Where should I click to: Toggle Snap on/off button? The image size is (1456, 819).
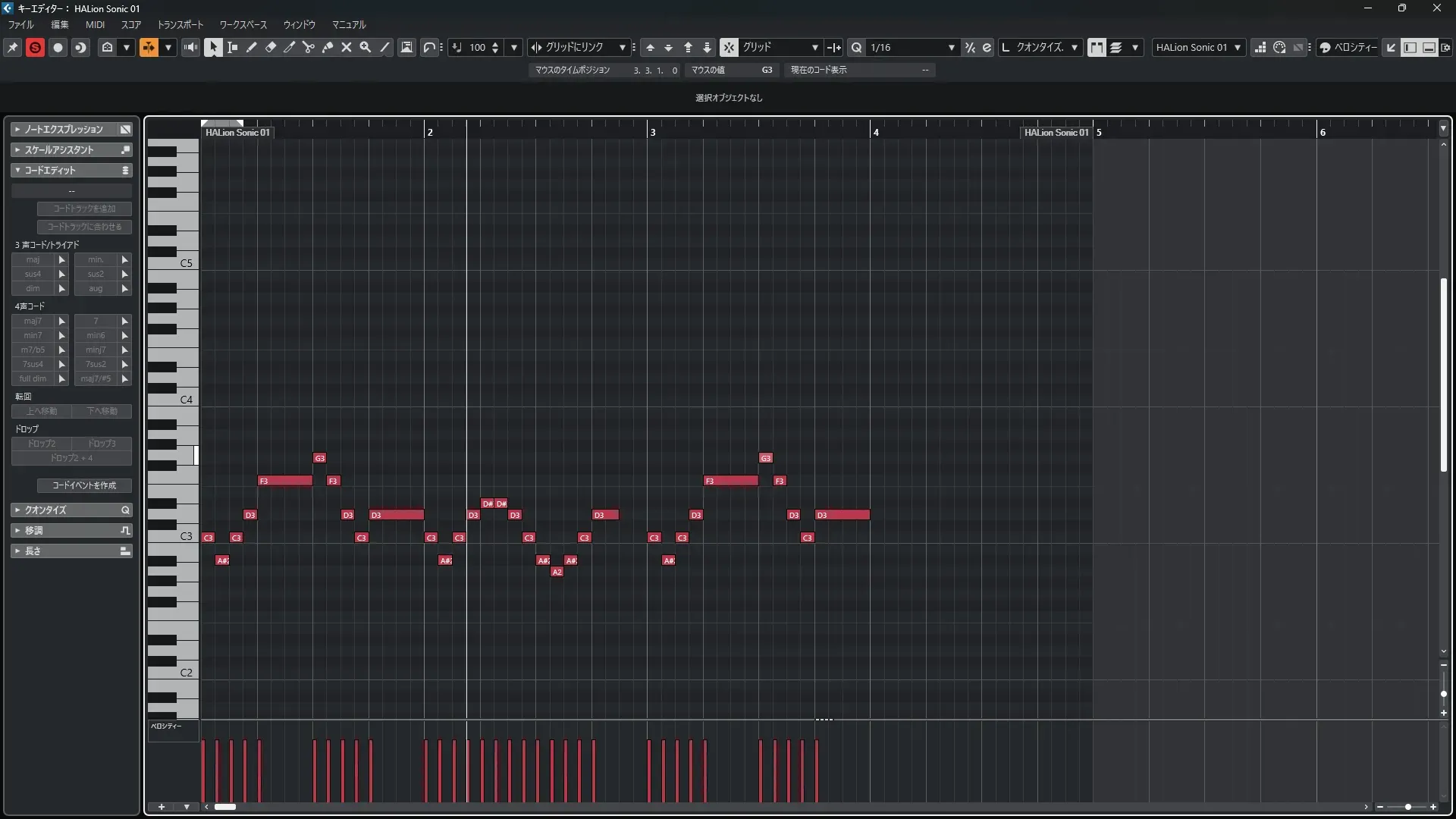(729, 47)
